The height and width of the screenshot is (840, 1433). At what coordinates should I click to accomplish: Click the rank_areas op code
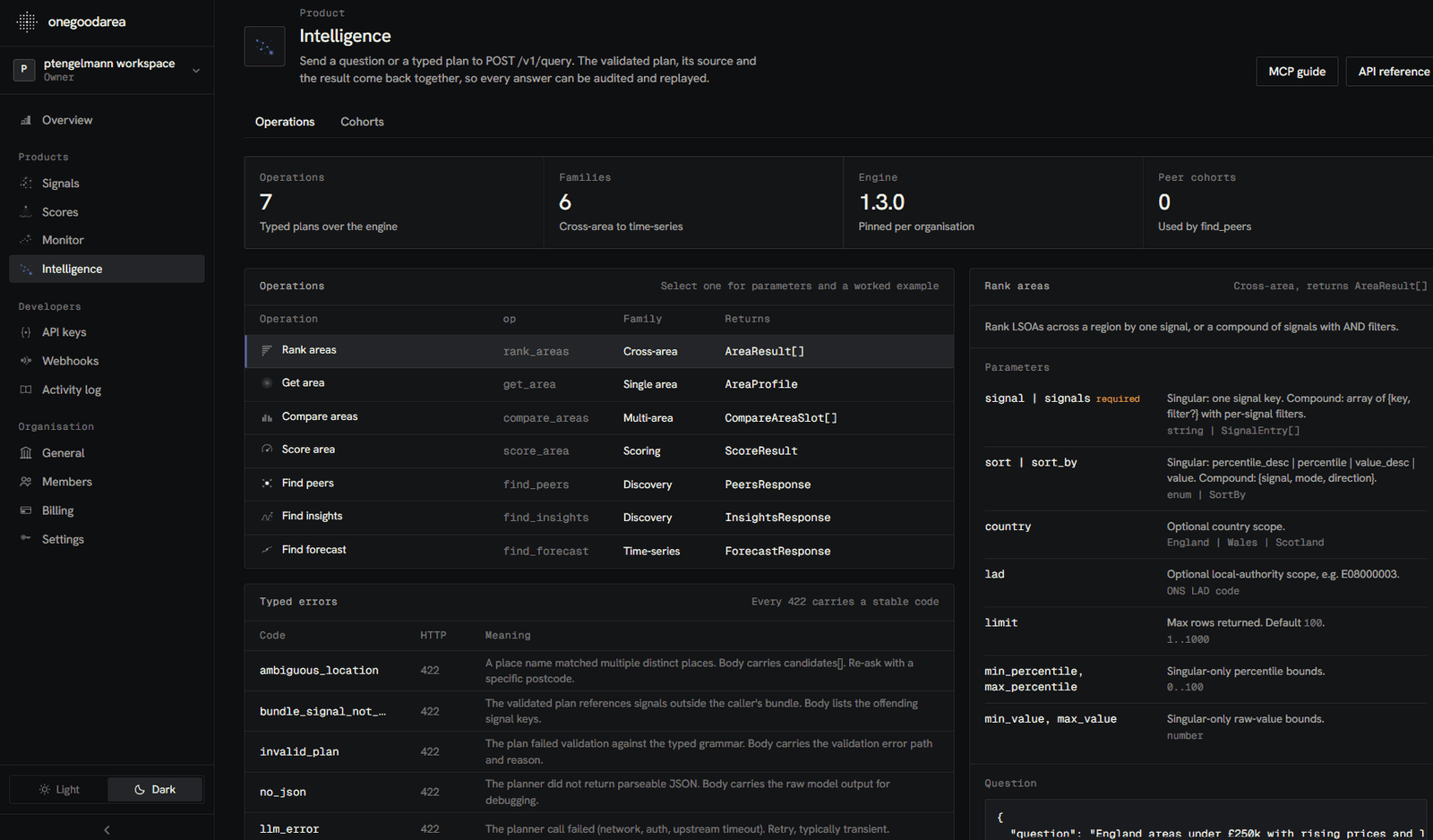coord(536,351)
